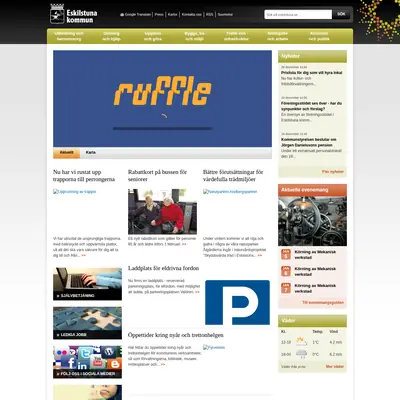Open headline about värdefulla trädmiljöer
400x400 pixels.
[x=233, y=176]
